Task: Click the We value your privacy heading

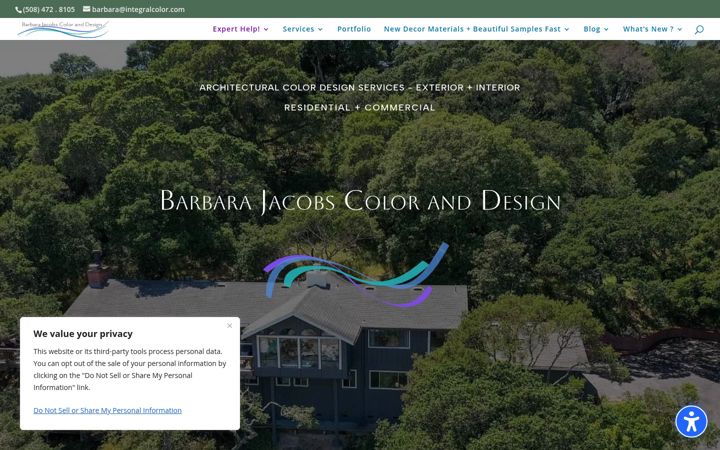Action: coord(83,334)
